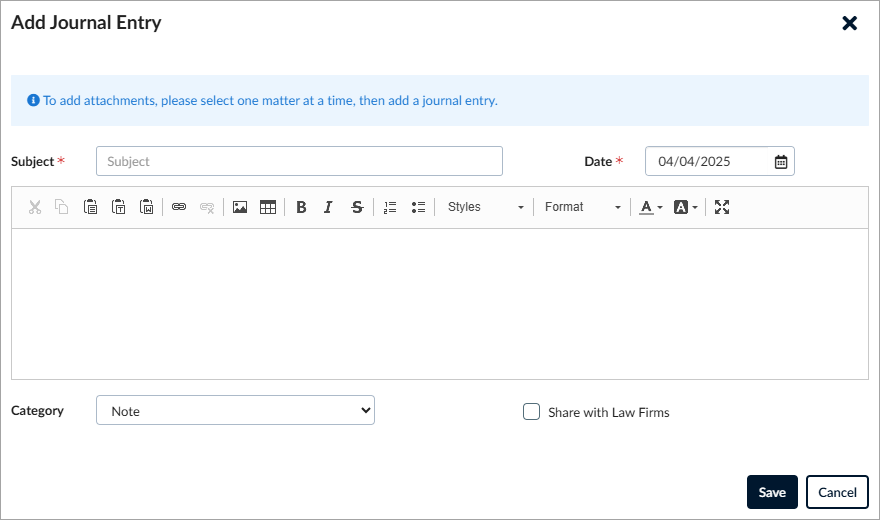This screenshot has height=520, width=880.
Task: Click the "Share with Law Firms" label
Action: (609, 412)
